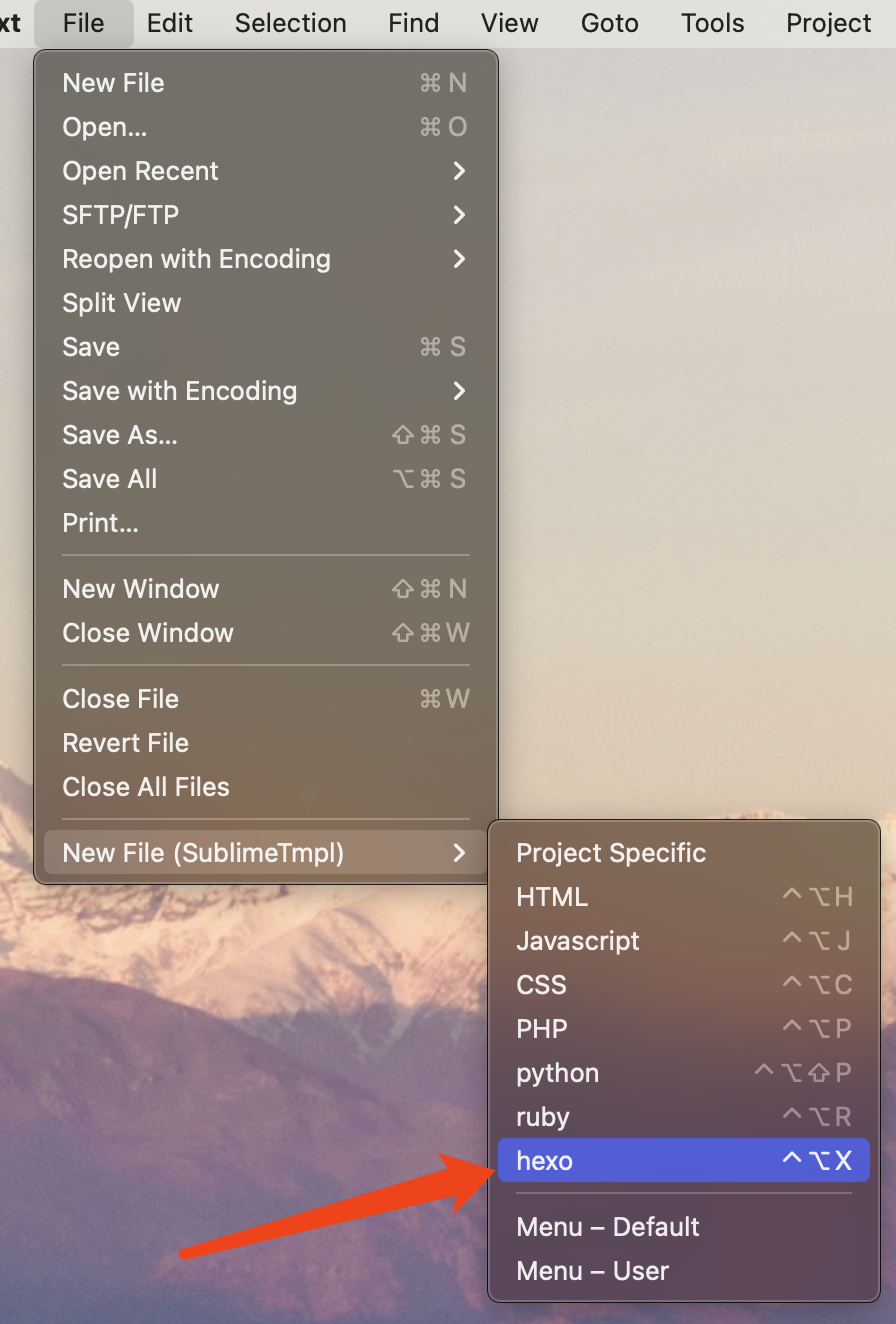Choose Open… in File menu
This screenshot has width=896, height=1324.
coord(266,127)
